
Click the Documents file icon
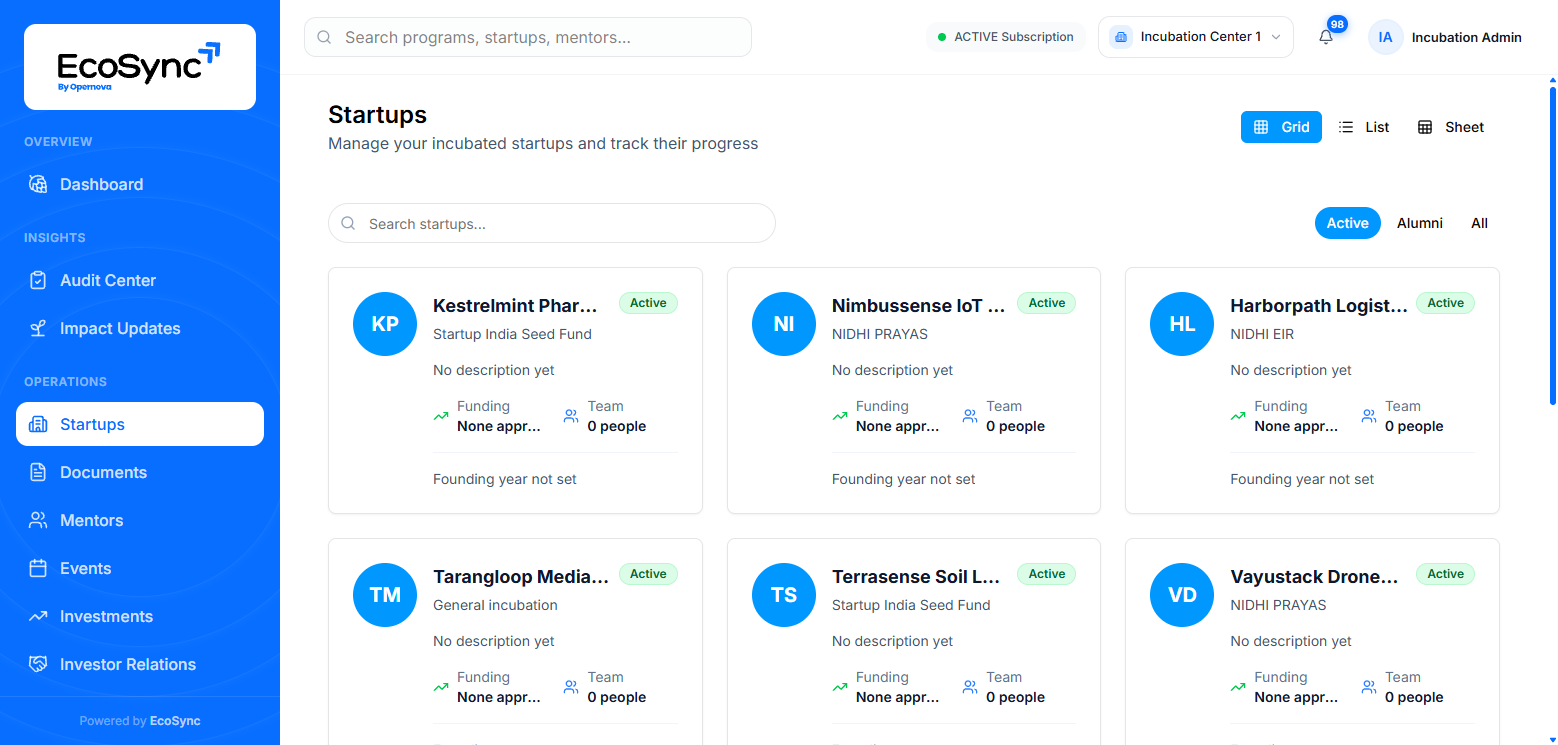38,472
